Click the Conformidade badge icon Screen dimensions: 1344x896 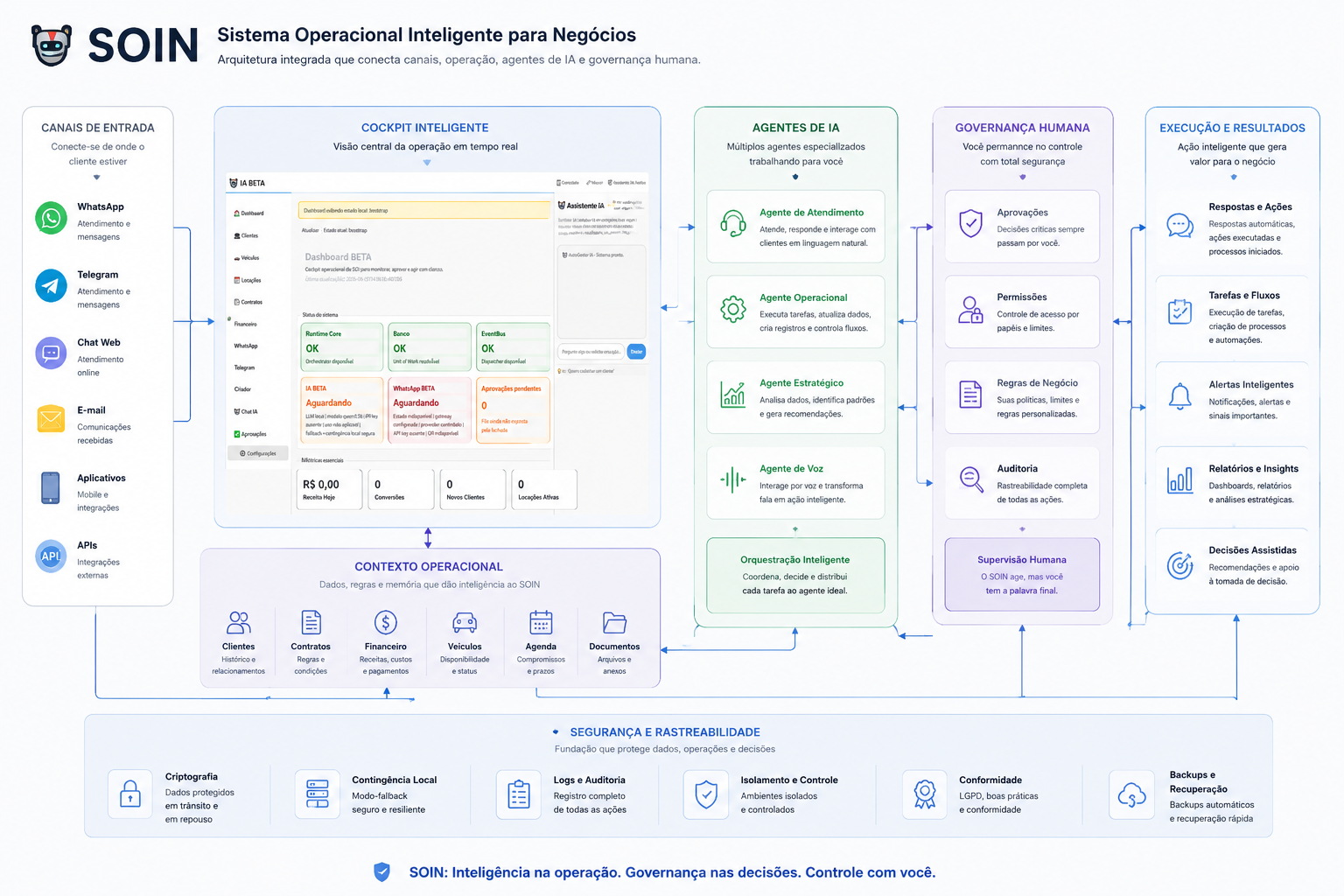coord(925,794)
